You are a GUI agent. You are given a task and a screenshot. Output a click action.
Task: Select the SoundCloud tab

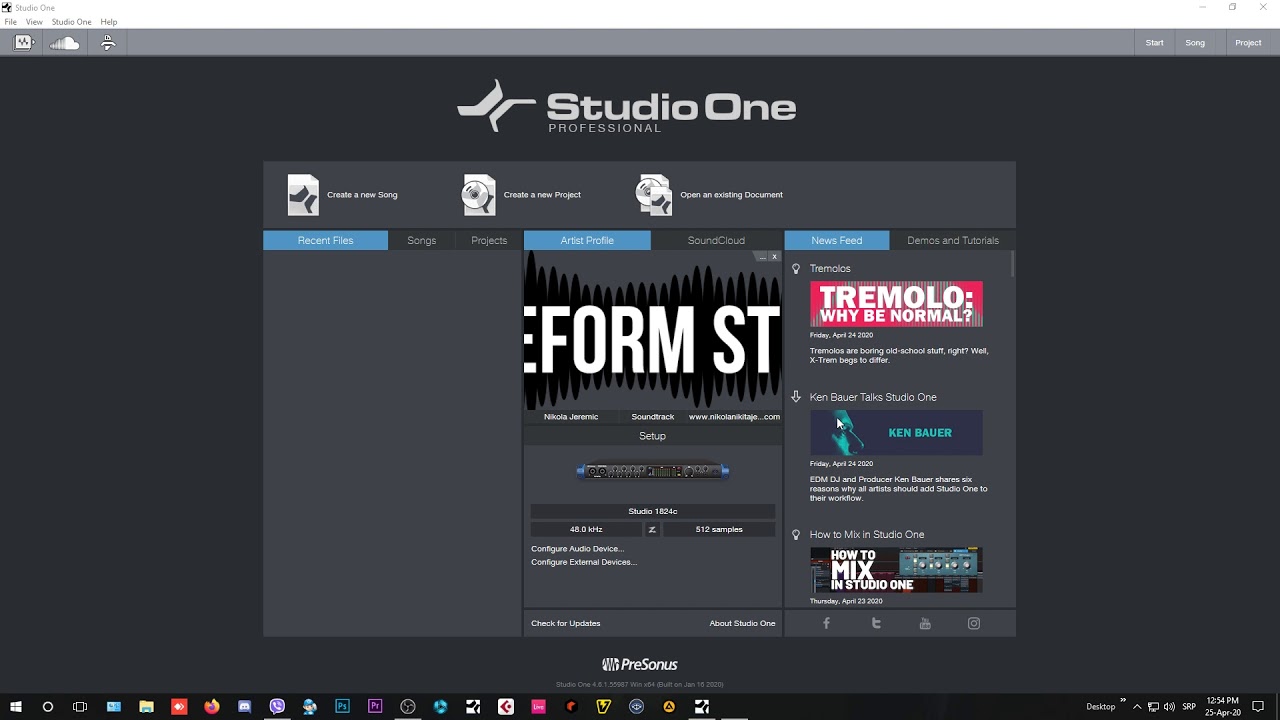click(716, 240)
